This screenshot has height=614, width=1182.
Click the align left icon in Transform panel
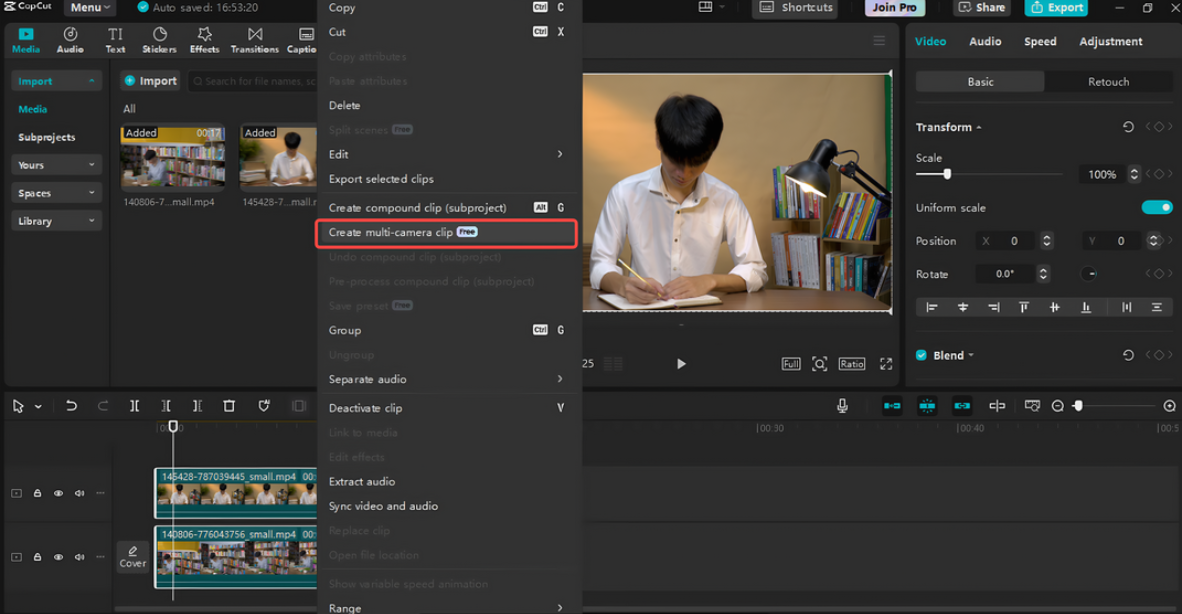932,307
